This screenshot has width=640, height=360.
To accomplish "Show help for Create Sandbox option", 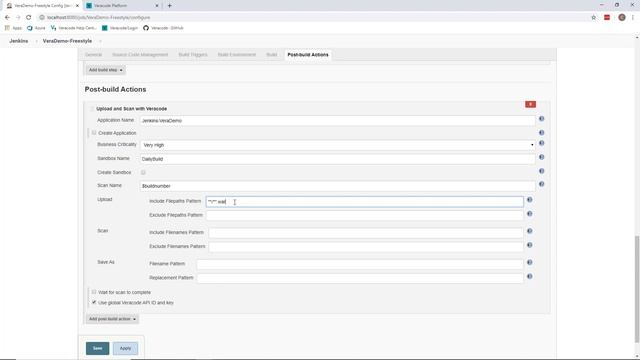I will click(541, 171).
